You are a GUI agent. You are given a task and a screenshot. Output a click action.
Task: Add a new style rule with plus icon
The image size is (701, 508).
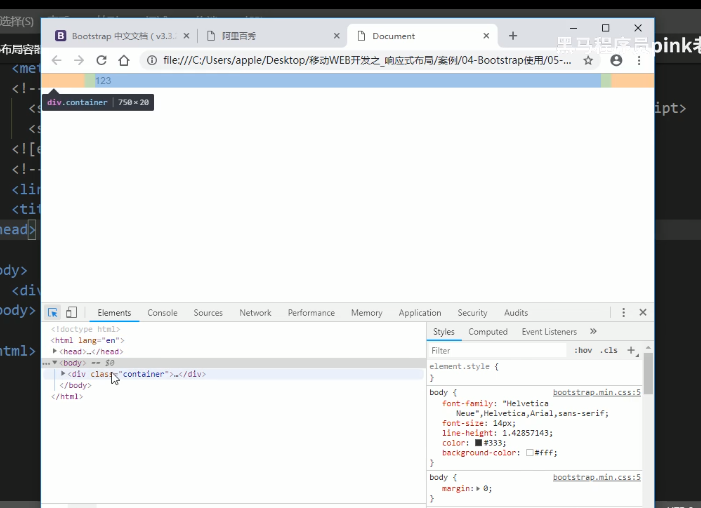click(x=631, y=350)
